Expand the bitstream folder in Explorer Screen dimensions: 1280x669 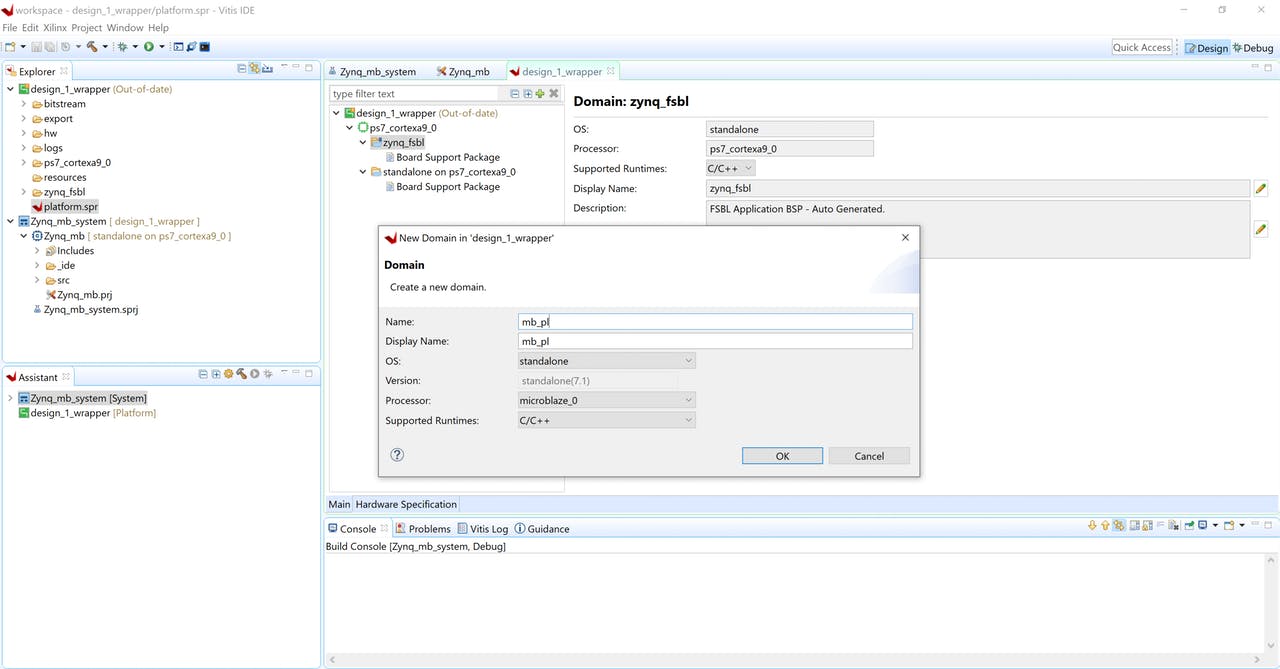pyautogui.click(x=24, y=104)
